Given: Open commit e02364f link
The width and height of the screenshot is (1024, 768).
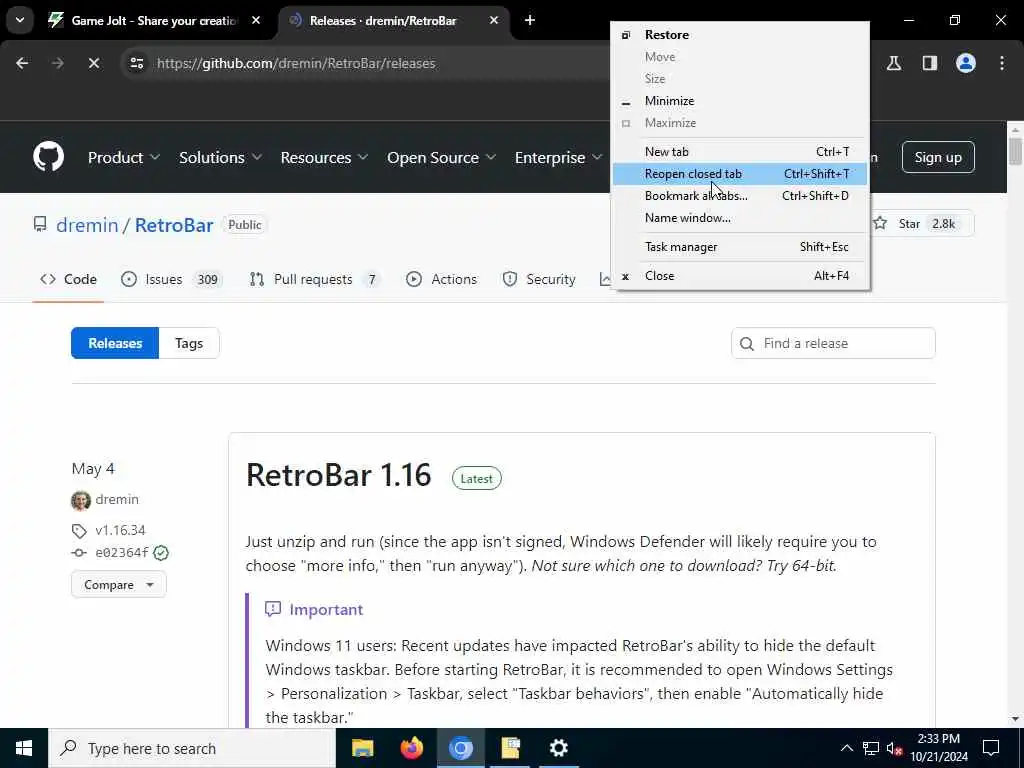Looking at the screenshot, I should pyautogui.click(x=121, y=552).
